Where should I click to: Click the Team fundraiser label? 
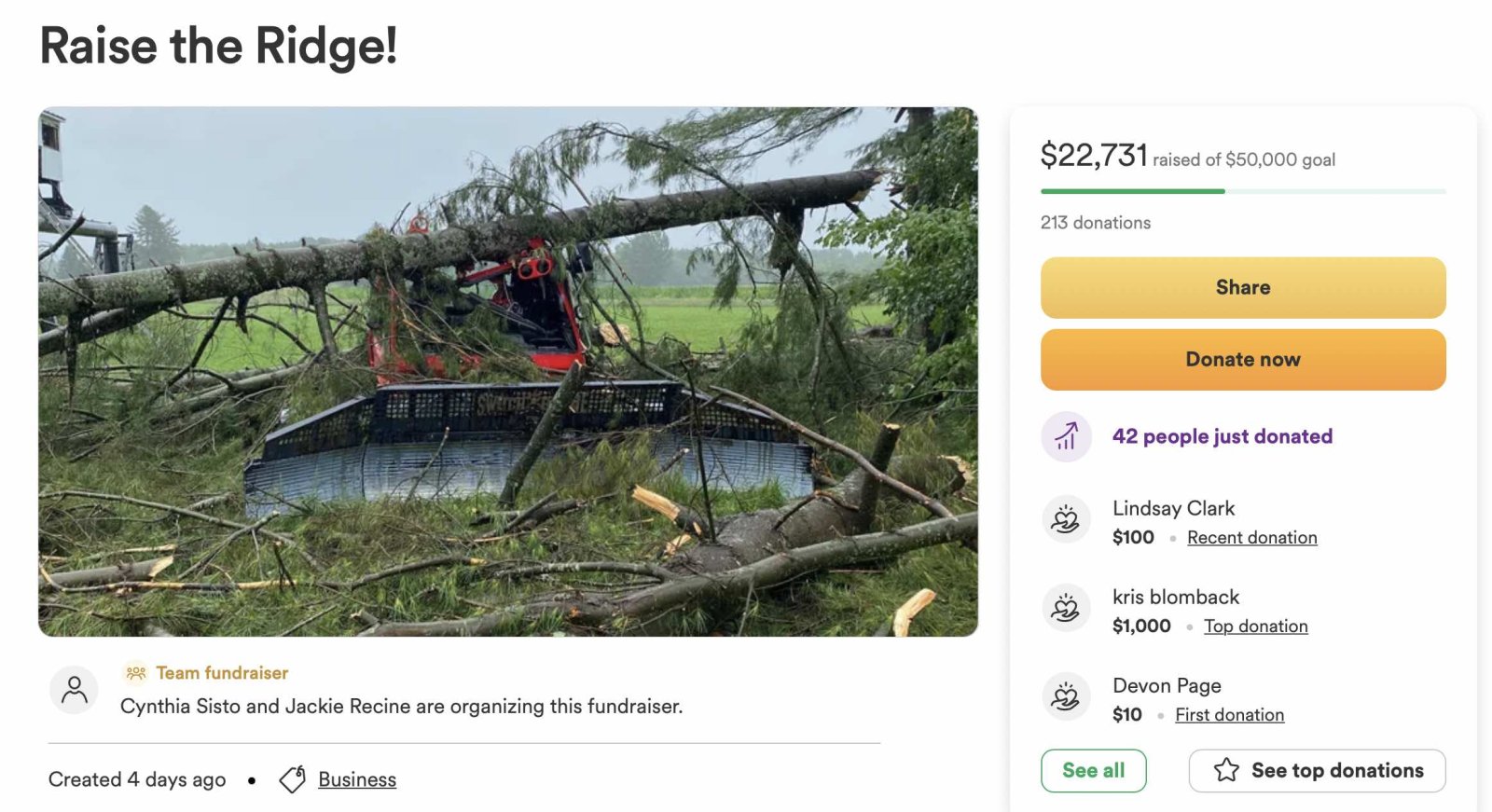click(222, 672)
